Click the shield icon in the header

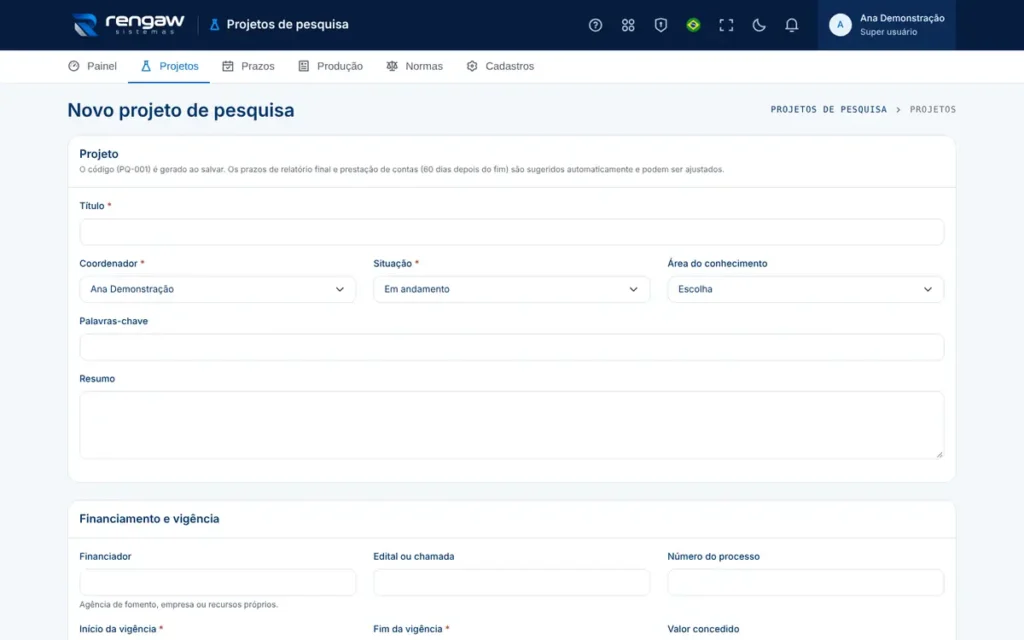coord(660,25)
